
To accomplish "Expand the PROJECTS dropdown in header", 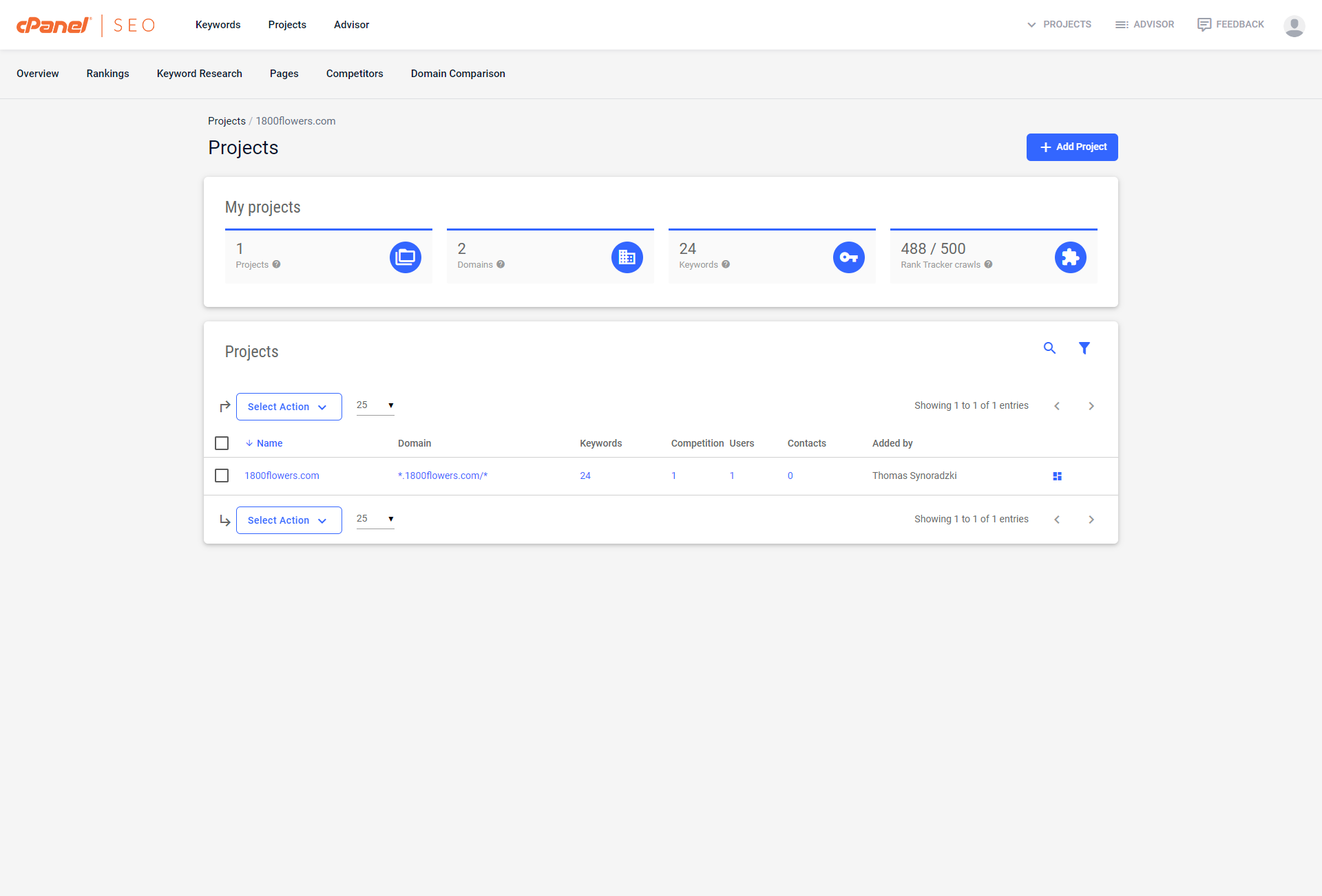I will [x=1059, y=25].
